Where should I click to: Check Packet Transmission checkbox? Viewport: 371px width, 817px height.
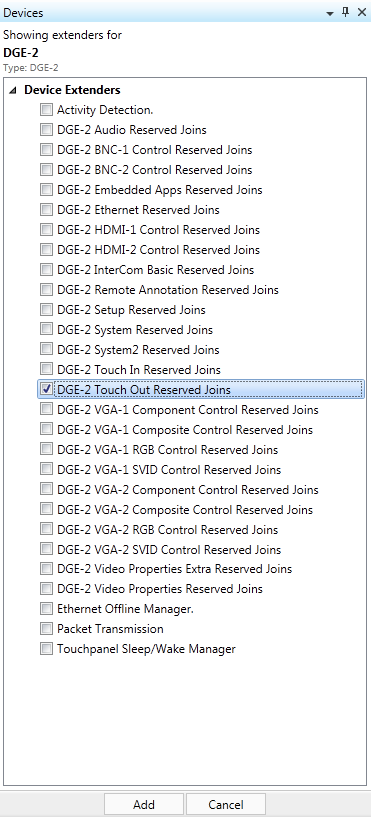click(x=46, y=629)
